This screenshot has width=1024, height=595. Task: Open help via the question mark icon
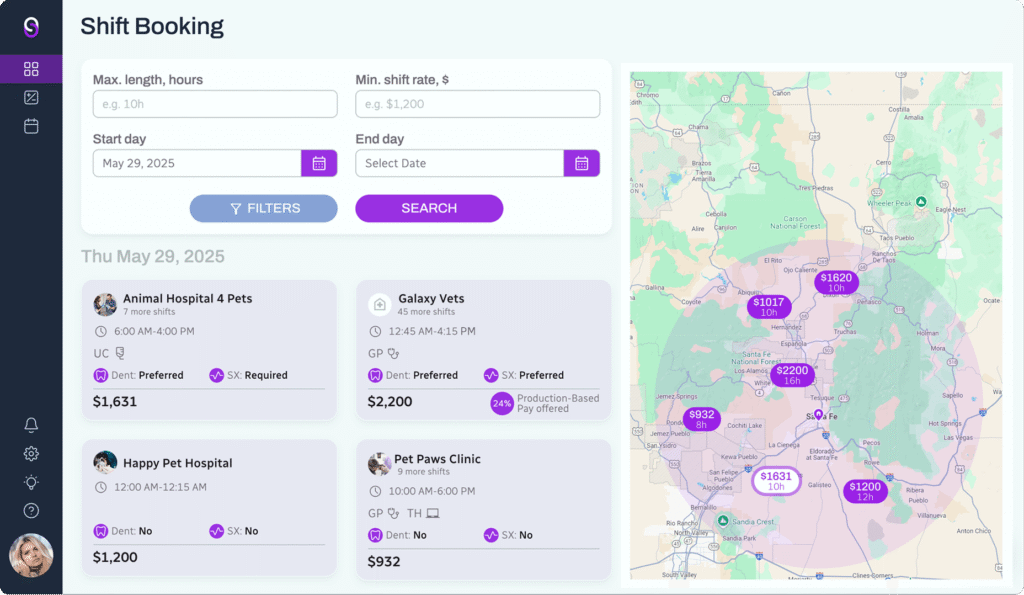pyautogui.click(x=31, y=510)
